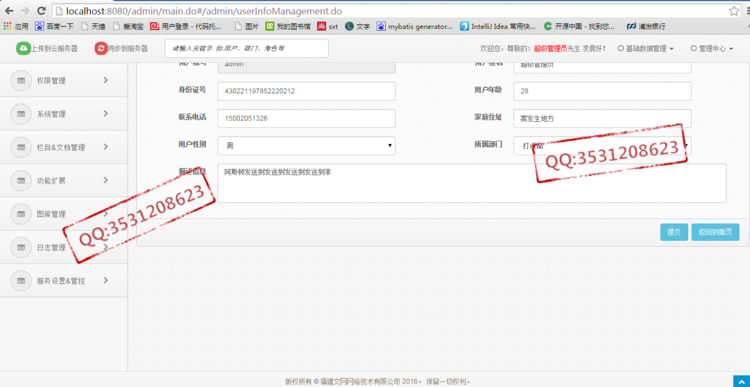750x387 pixels.
Task: Click the scroll-to-top arrow at bottom right
Action: point(741,381)
